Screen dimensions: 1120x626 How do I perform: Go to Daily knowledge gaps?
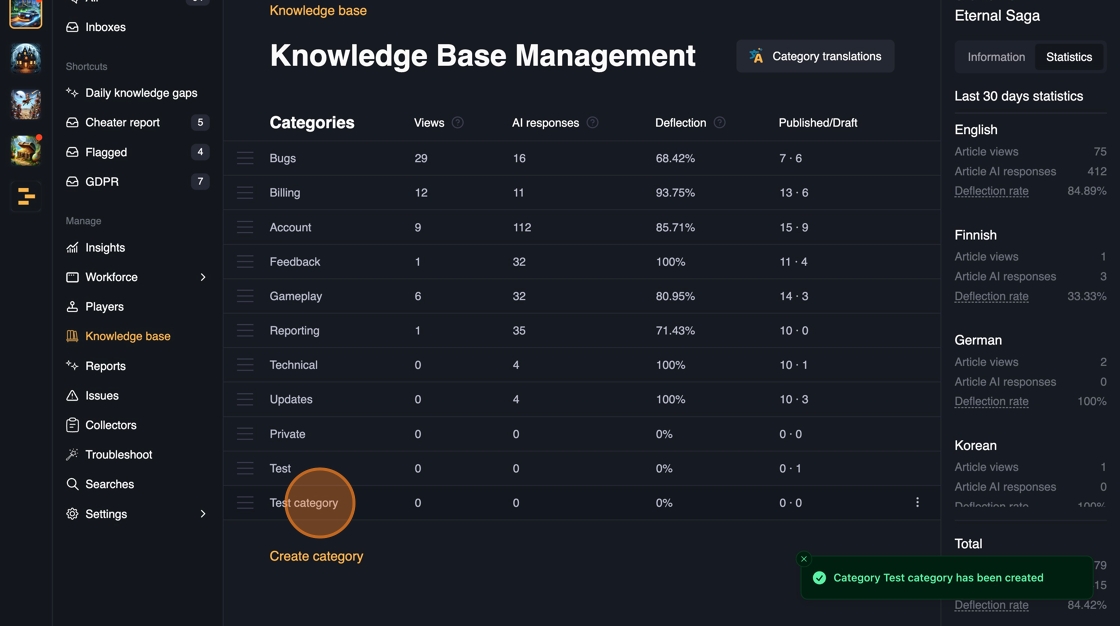click(x=141, y=93)
